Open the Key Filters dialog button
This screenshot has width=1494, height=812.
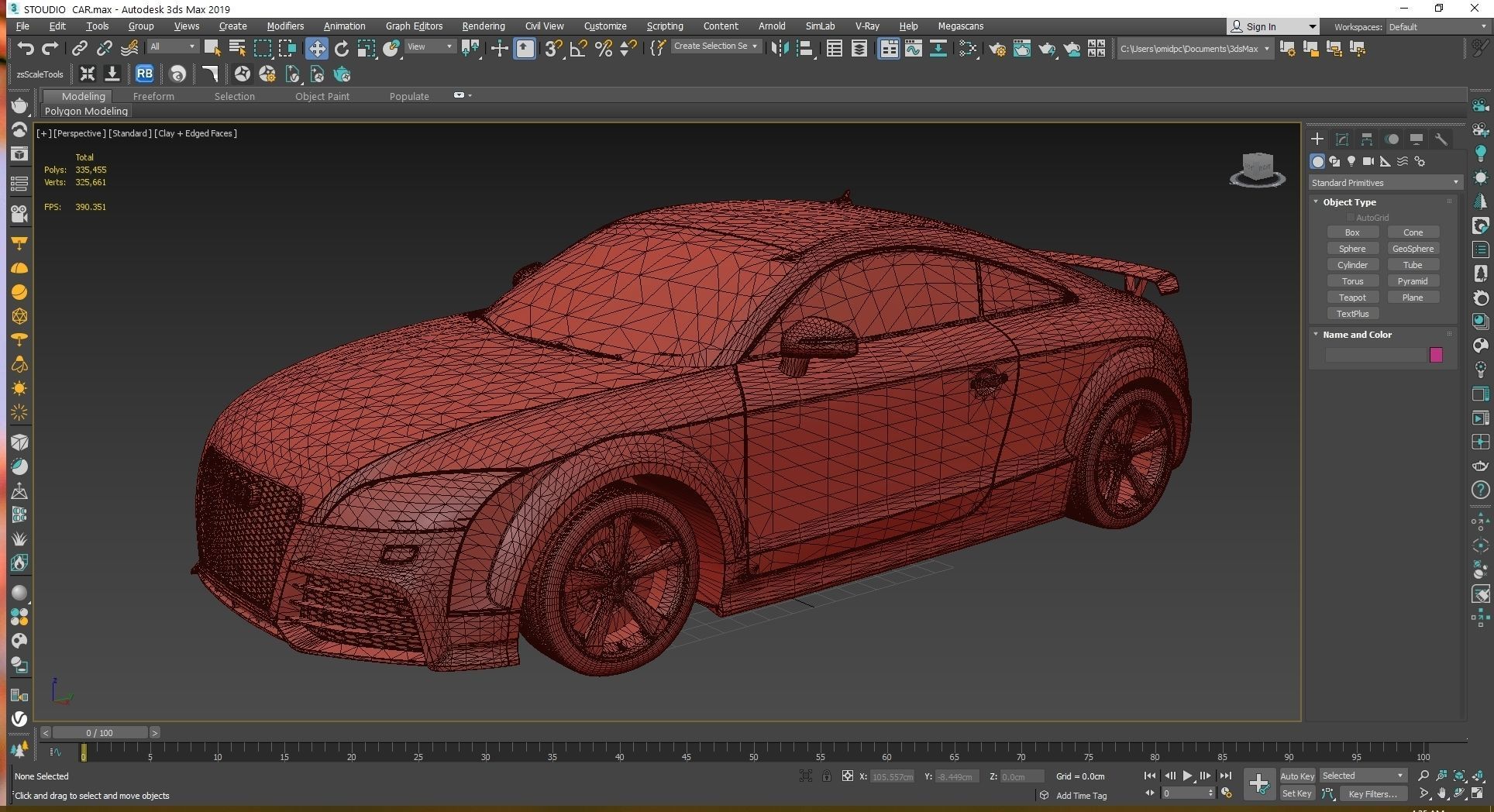pyautogui.click(x=1372, y=794)
